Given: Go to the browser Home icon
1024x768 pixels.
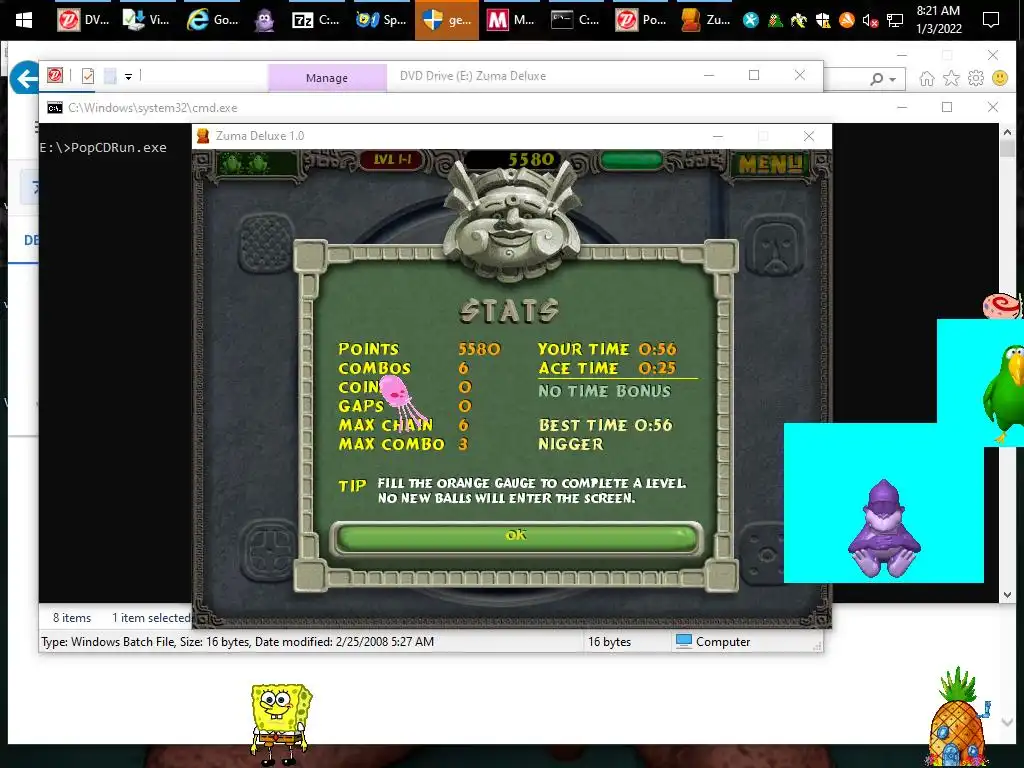Looking at the screenshot, I should pos(927,78).
